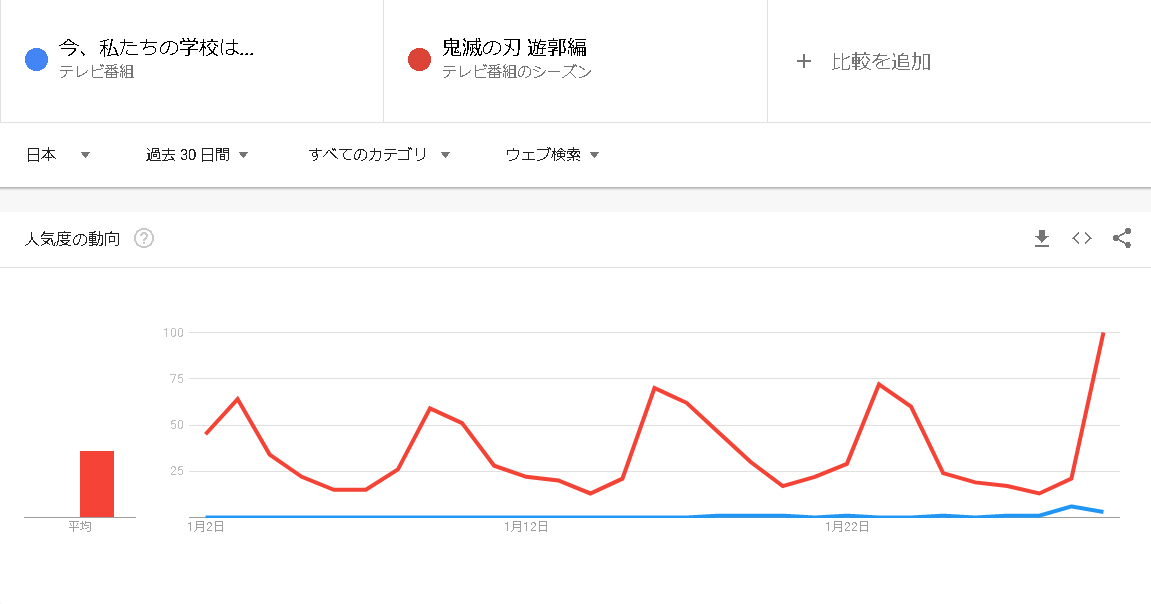Click the red 平均 average bar
Viewport: 1151px width, 604px height.
pyautogui.click(x=97, y=484)
